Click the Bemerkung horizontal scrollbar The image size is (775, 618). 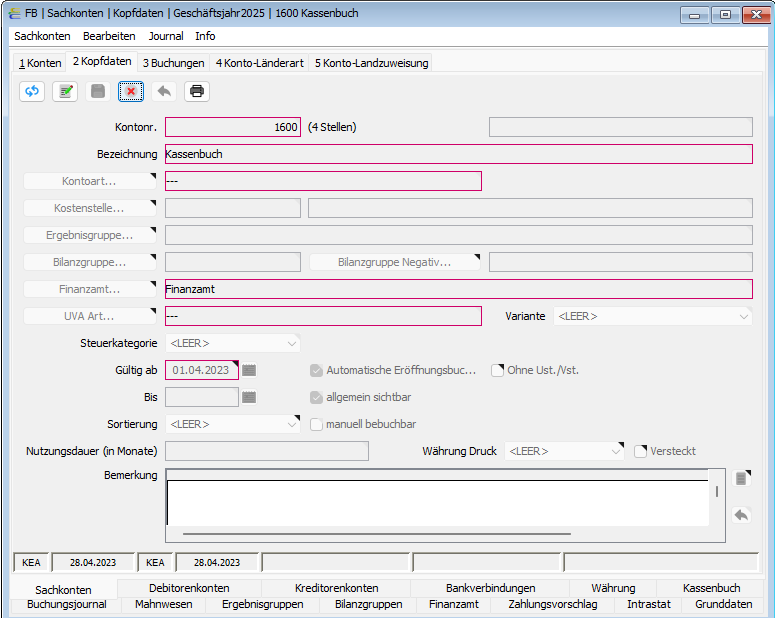[x=377, y=534]
